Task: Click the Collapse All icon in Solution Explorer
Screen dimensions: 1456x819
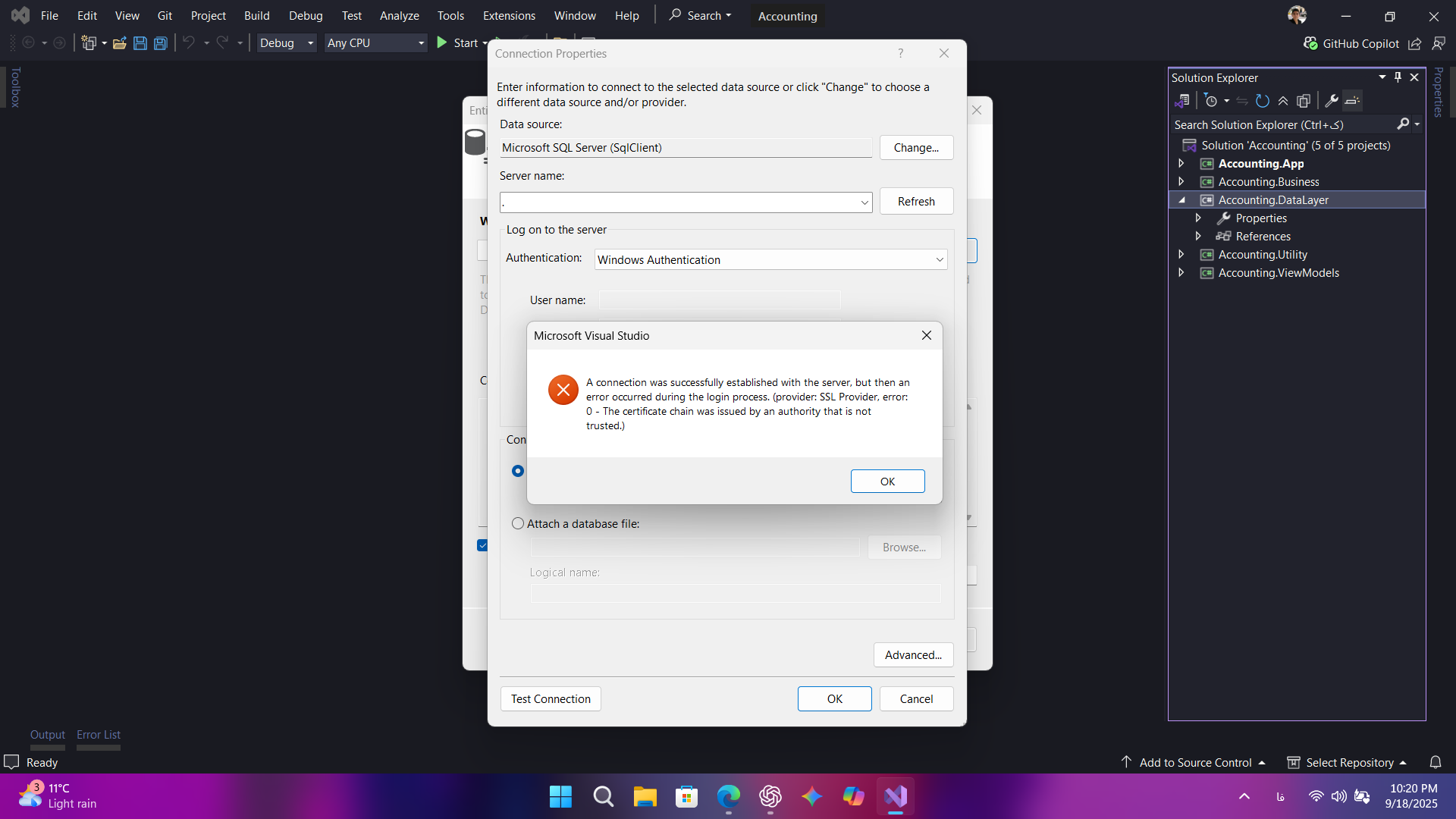Action: click(1283, 101)
